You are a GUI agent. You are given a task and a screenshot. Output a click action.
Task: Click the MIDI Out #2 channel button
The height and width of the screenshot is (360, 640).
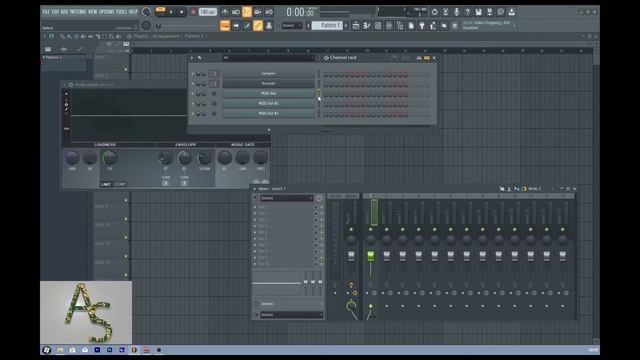pyautogui.click(x=268, y=104)
